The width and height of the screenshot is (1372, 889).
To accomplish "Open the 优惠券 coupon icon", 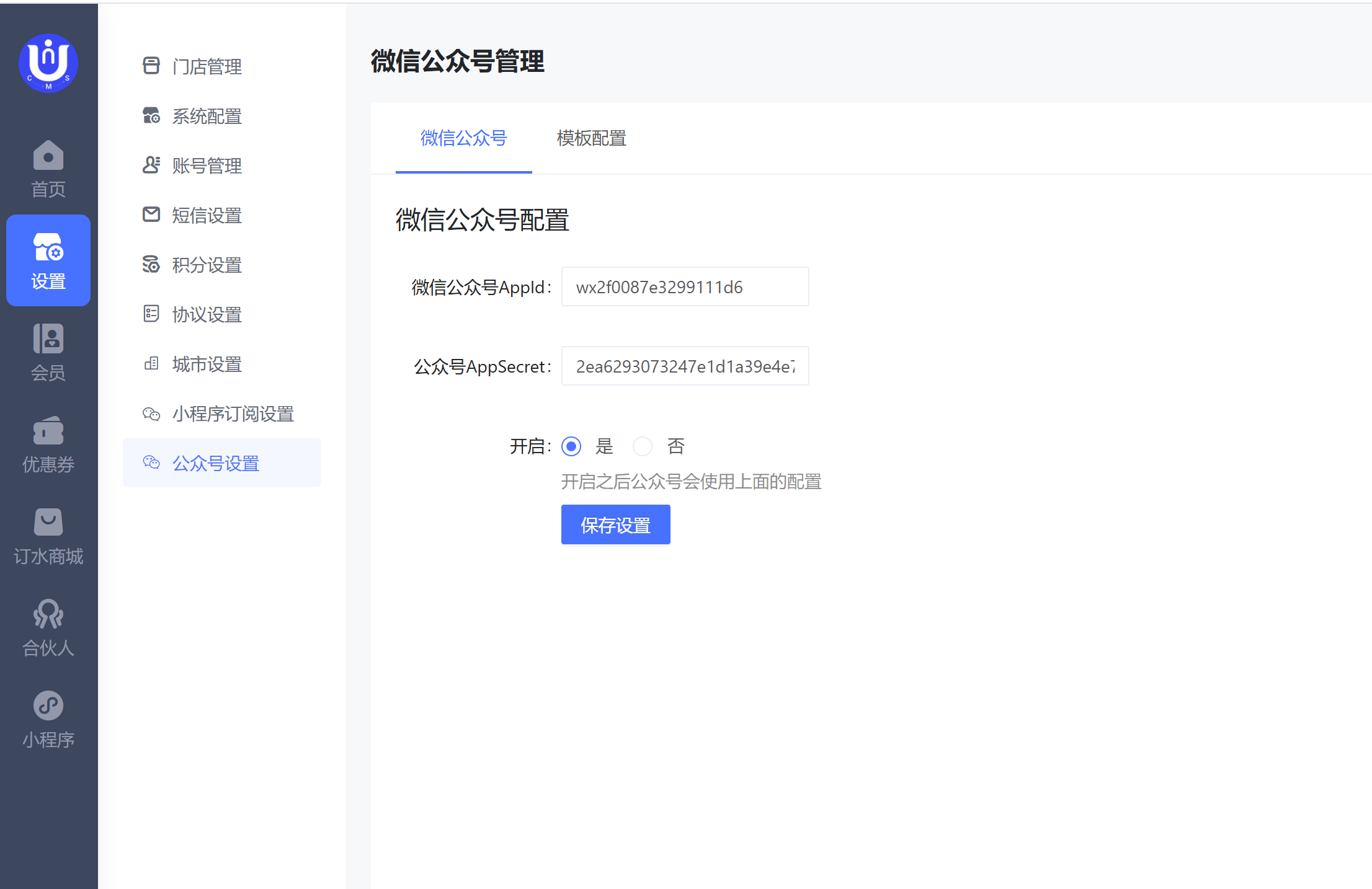I will (48, 430).
